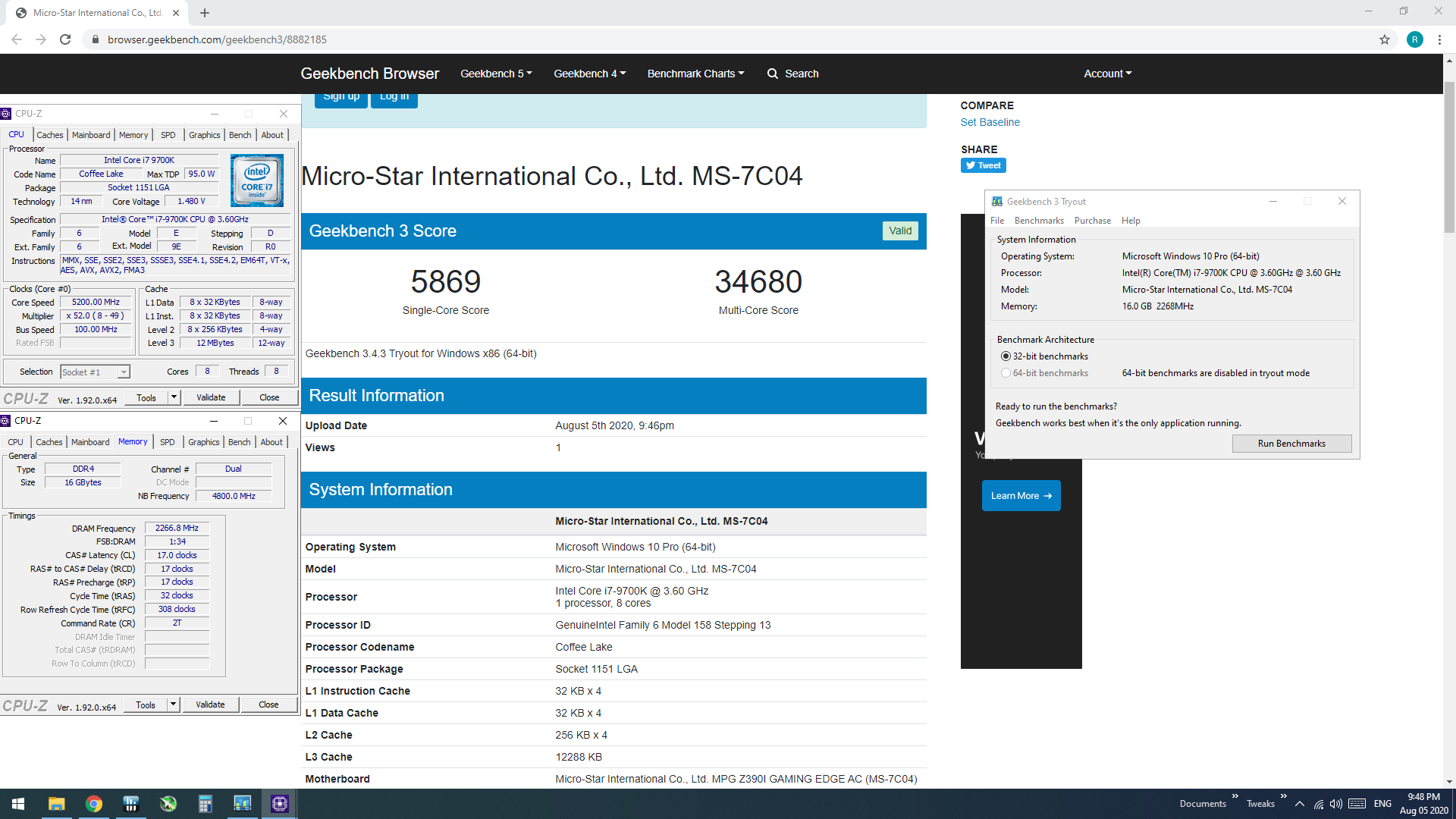Open a new browser tab
1456x819 pixels.
pos(205,13)
